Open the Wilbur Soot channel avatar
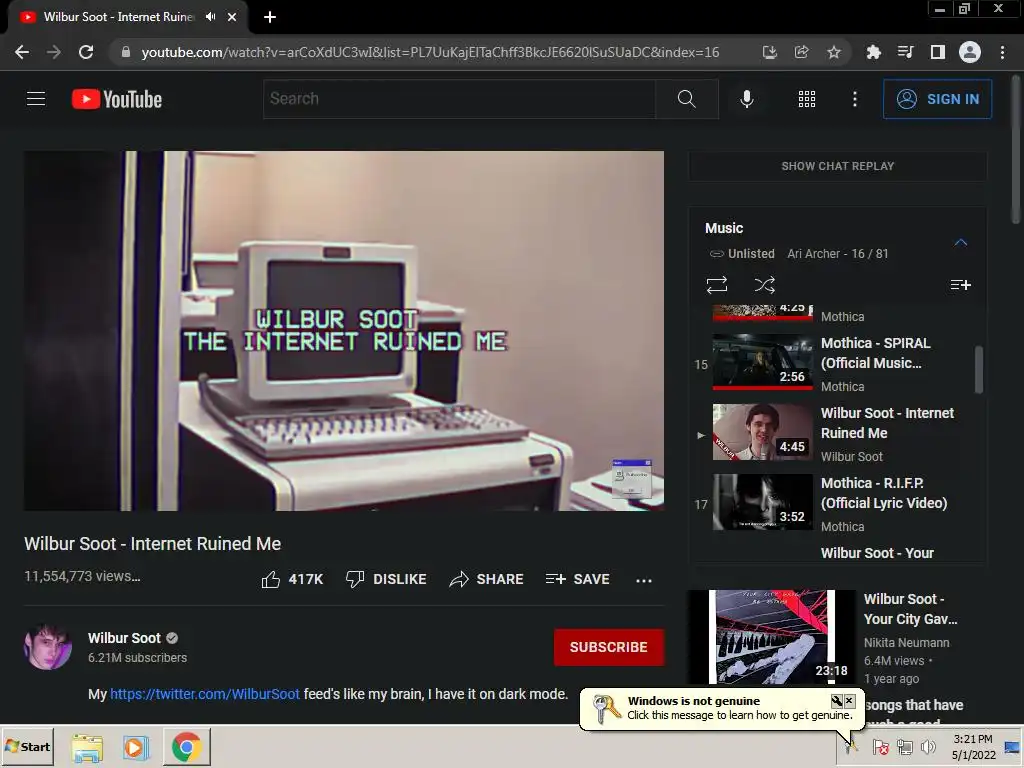 point(48,647)
